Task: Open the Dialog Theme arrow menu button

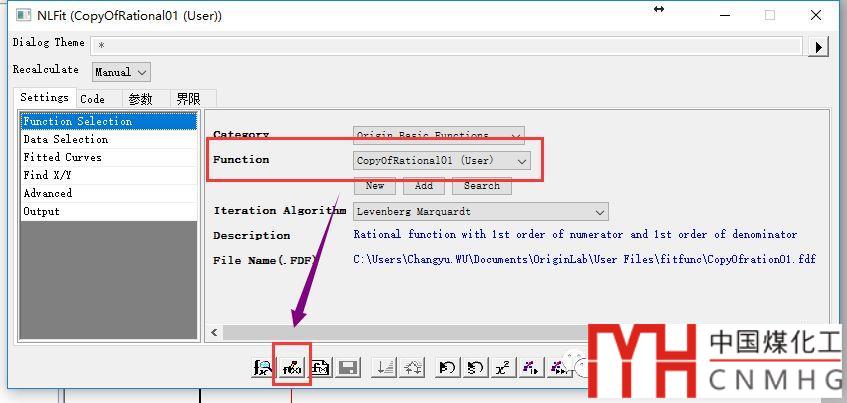Action: 818,47
